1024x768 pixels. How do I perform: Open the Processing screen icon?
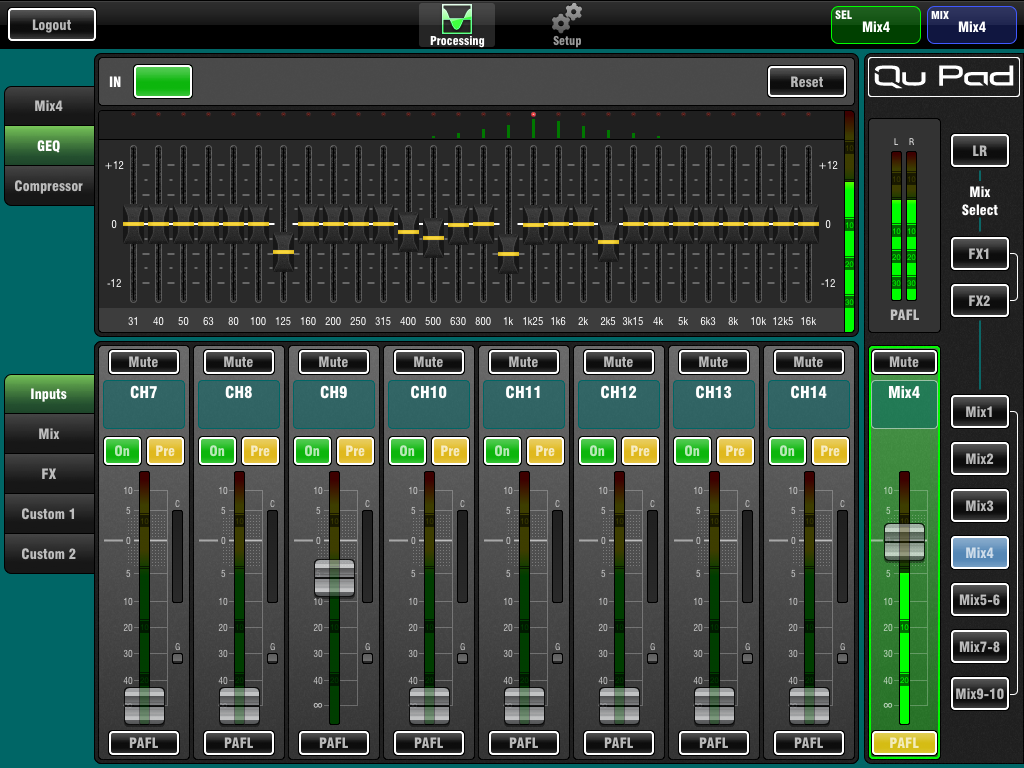(456, 25)
